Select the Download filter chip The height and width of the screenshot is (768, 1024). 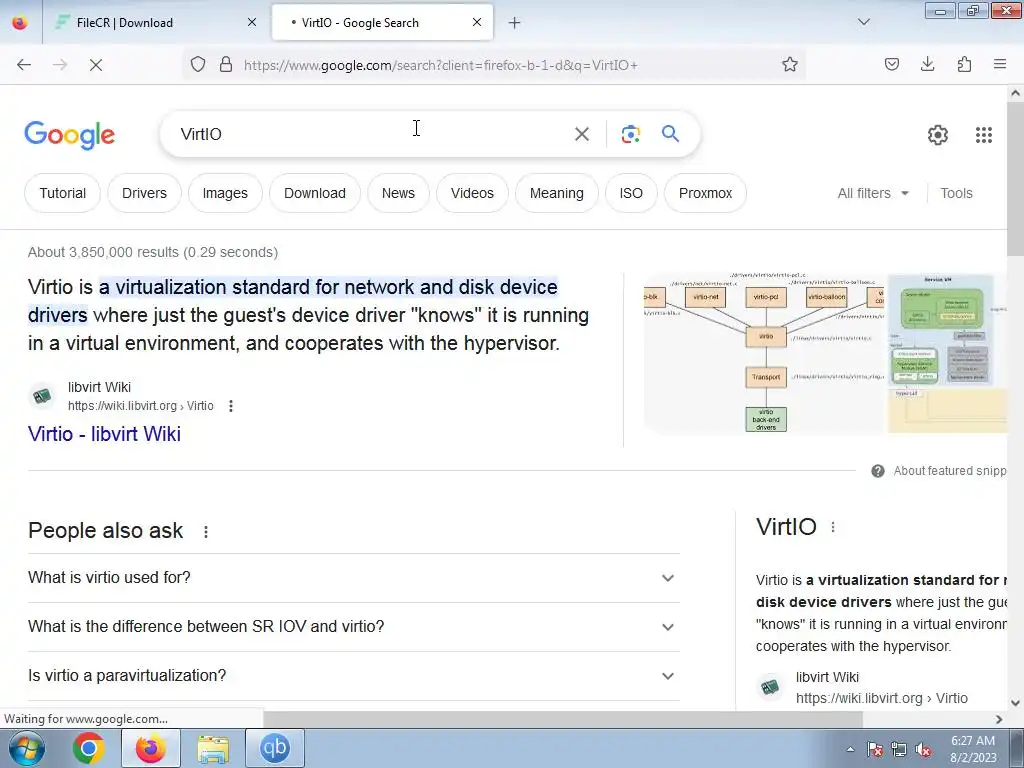(x=315, y=193)
